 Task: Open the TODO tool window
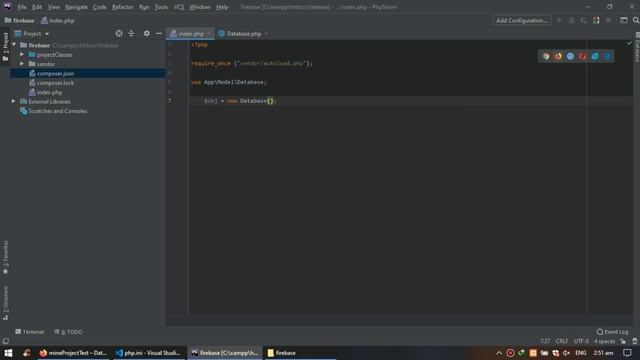(68, 332)
